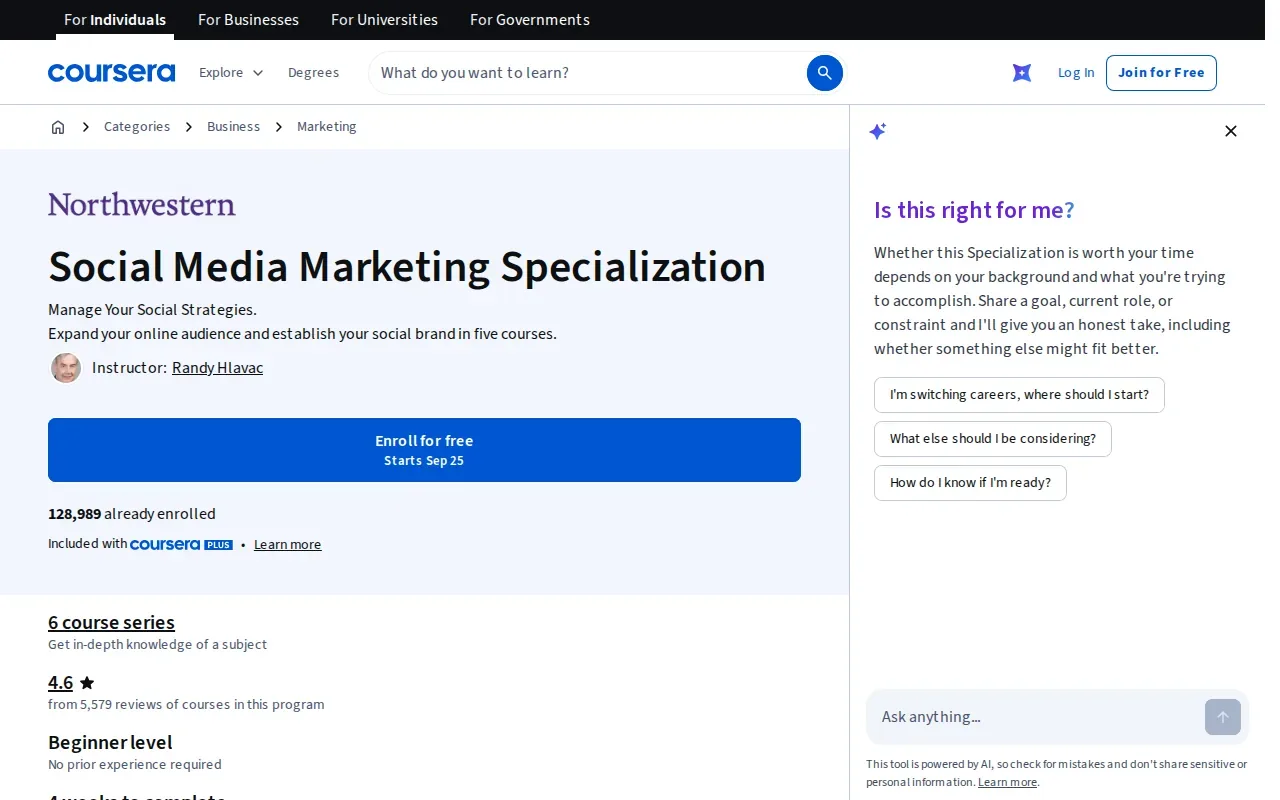Click the star icon next to 4.6 rating
Screen dimensions: 1280x800
[87, 683]
